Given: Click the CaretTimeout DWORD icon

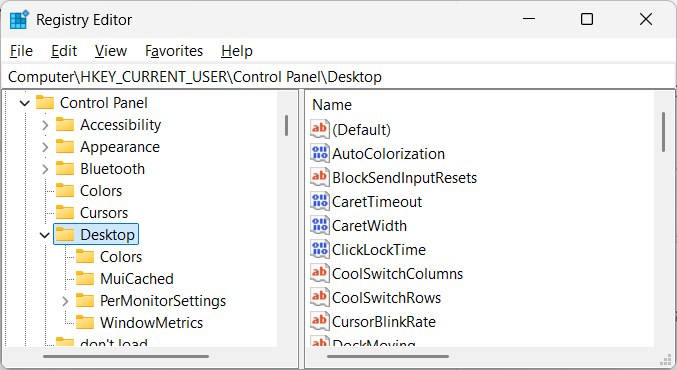Looking at the screenshot, I should (x=320, y=202).
